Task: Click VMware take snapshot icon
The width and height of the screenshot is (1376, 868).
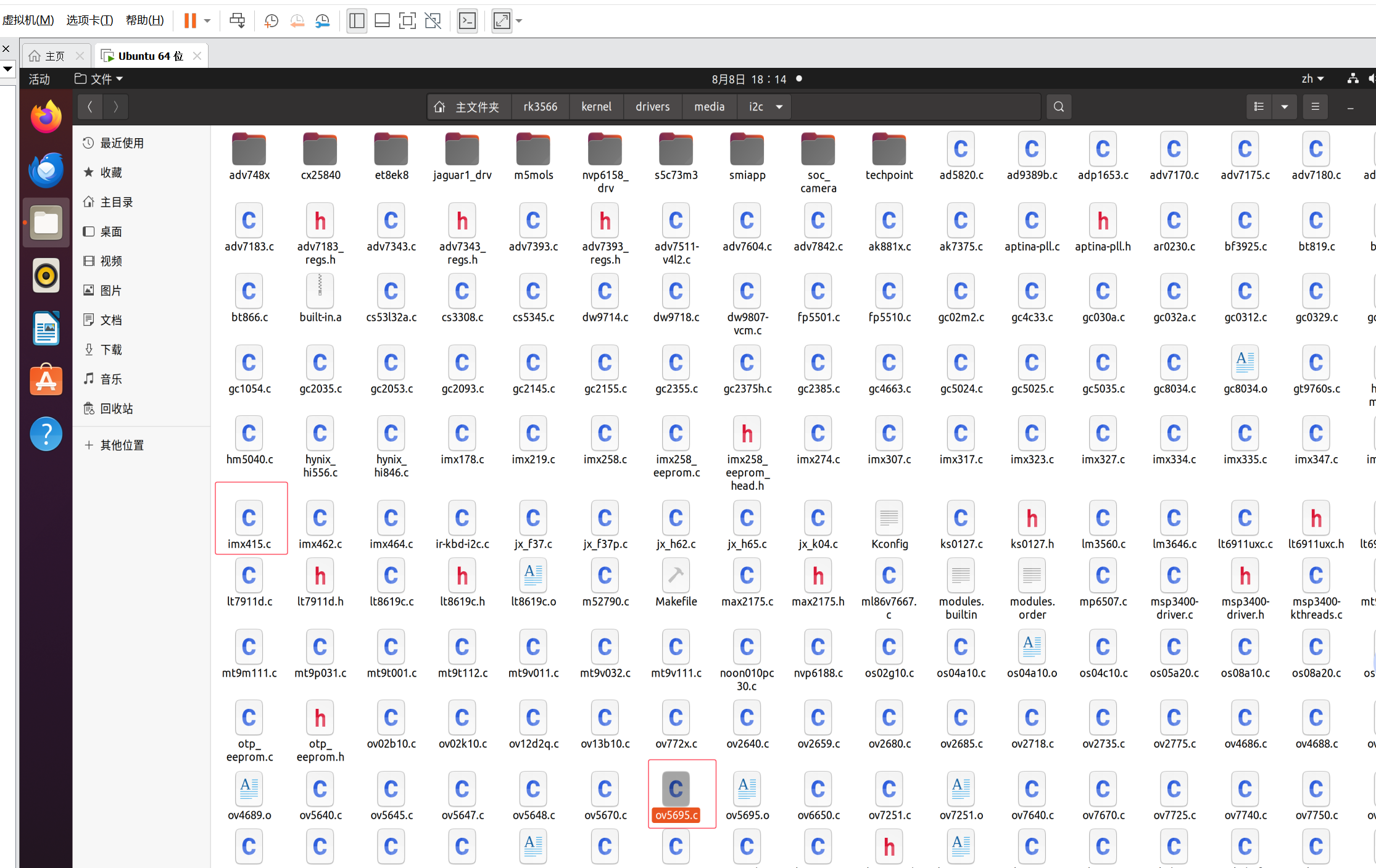Action: pyautogui.click(x=271, y=21)
